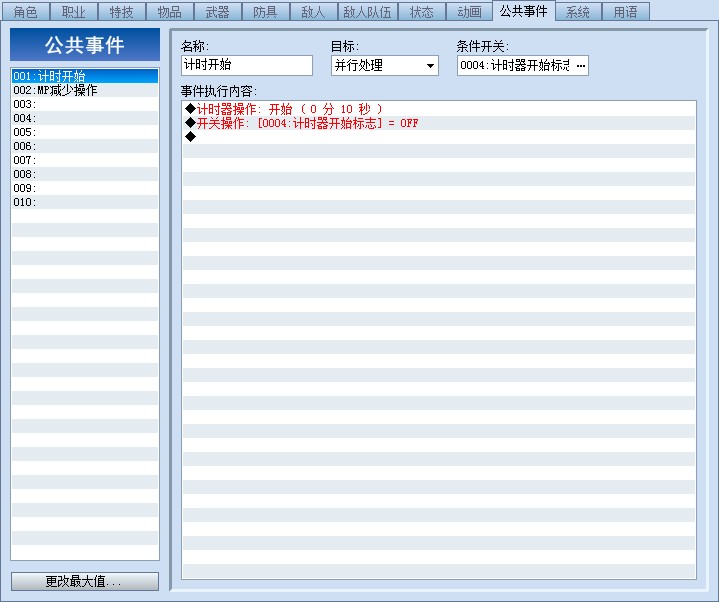The width and height of the screenshot is (719, 602).
Task: Select the 开关操作 command line
Action: pos(439,123)
